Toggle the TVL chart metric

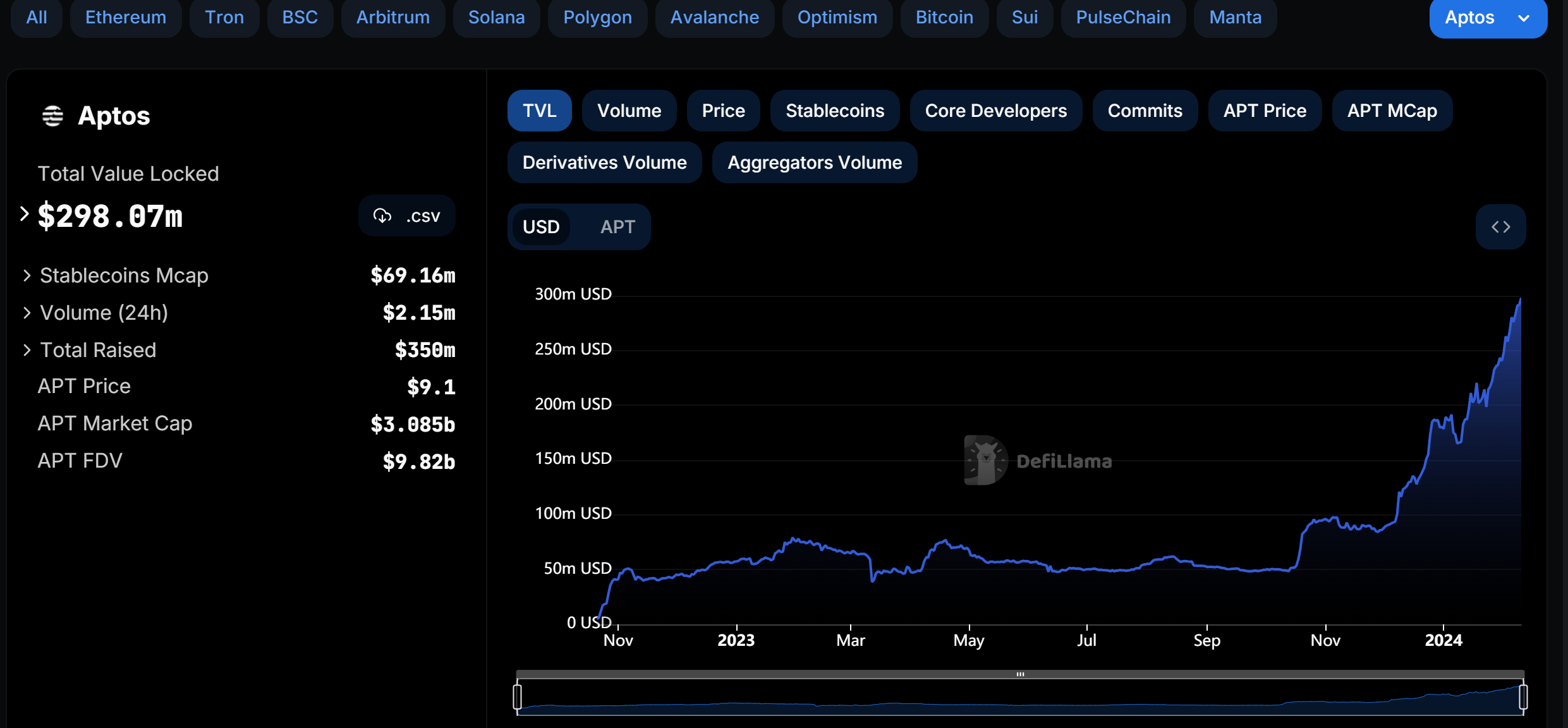tap(539, 111)
